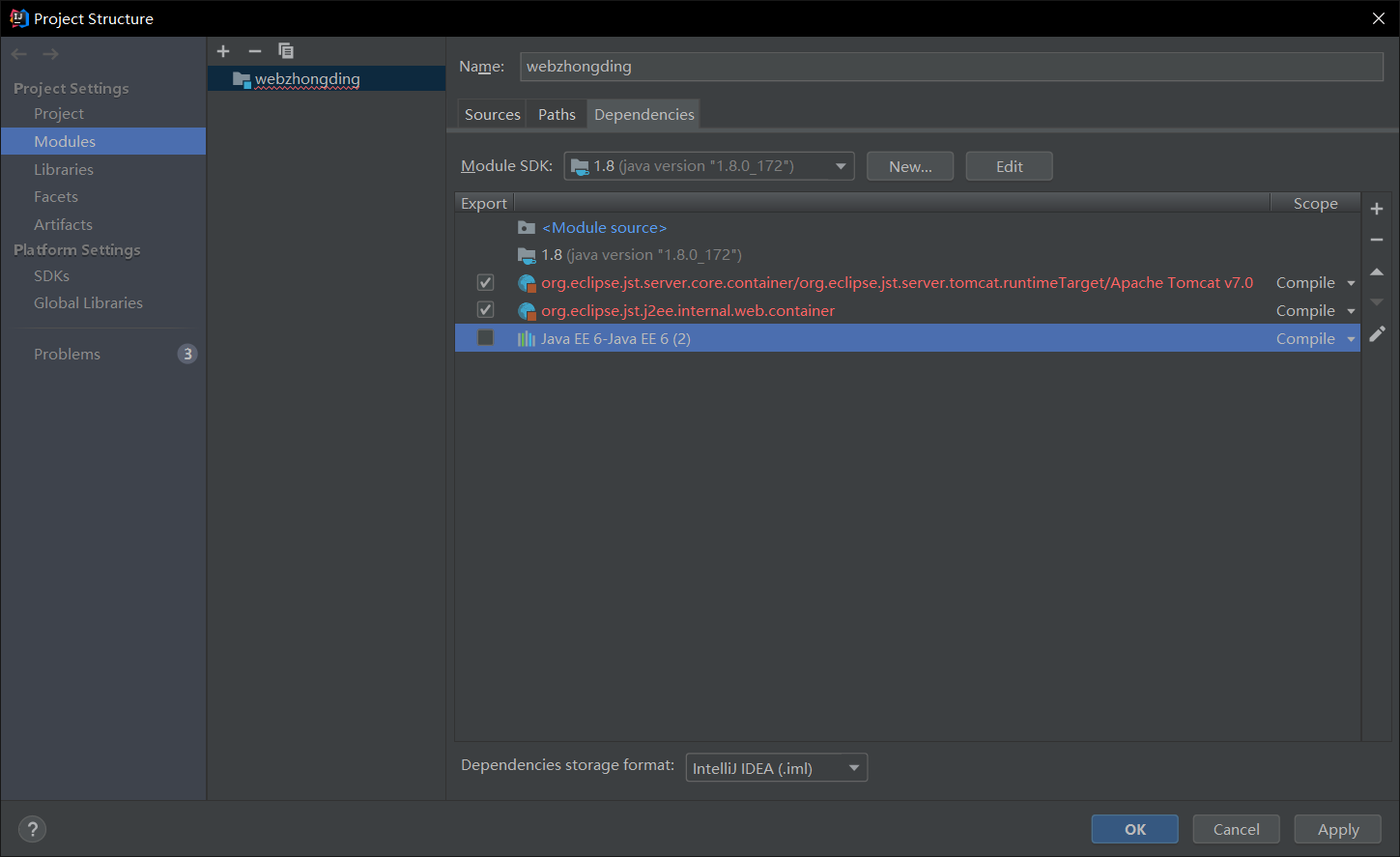The height and width of the screenshot is (857, 1400).
Task: Move selected dependency up with arrow
Action: pyautogui.click(x=1377, y=271)
